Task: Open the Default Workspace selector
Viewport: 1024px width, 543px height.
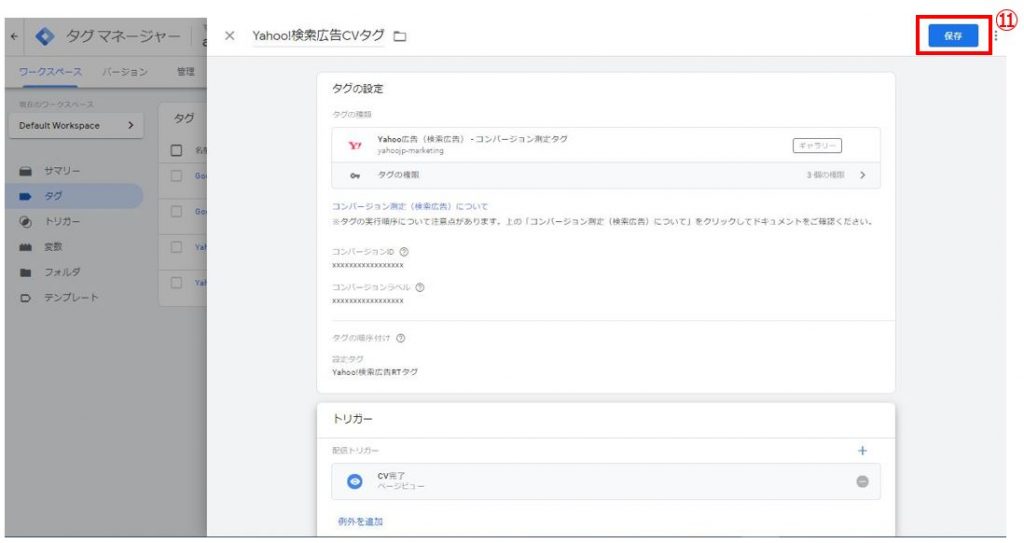Action: point(76,125)
